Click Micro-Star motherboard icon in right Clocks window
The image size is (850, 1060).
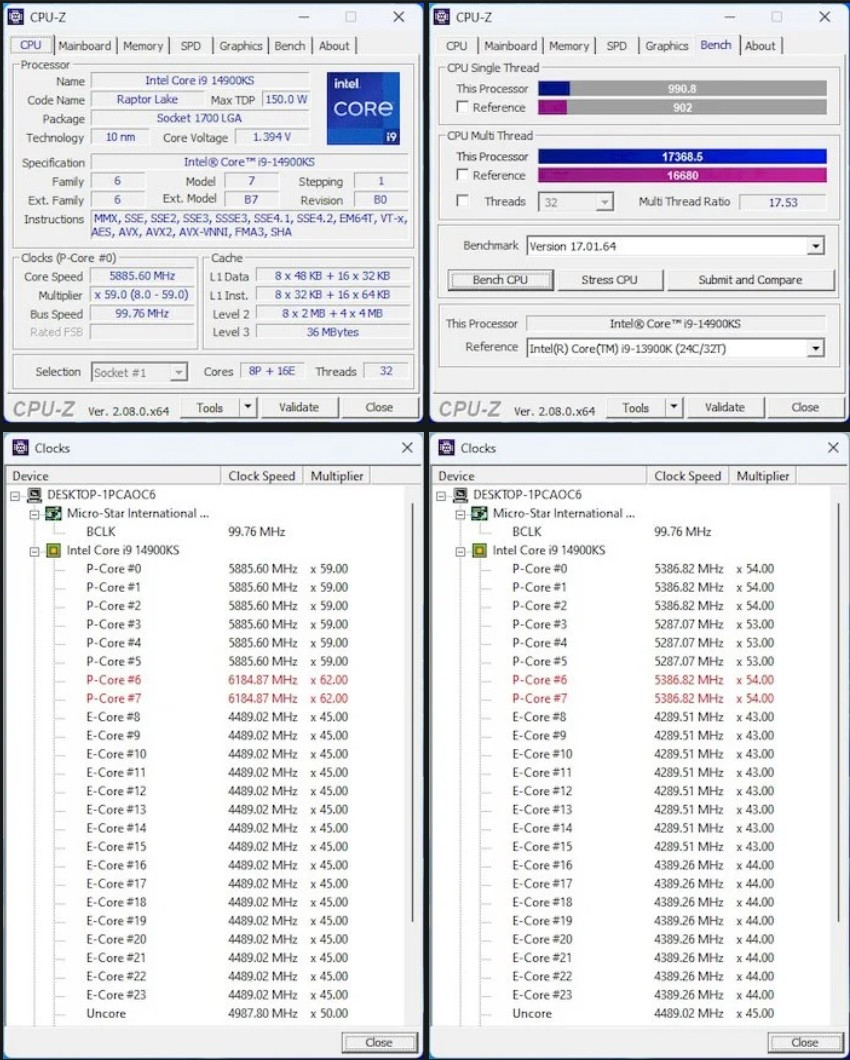479,513
